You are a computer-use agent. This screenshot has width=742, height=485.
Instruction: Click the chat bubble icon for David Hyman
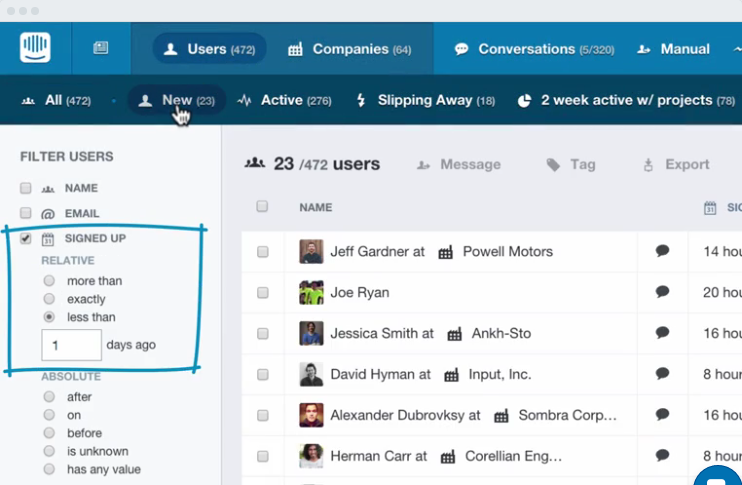[x=662, y=373]
